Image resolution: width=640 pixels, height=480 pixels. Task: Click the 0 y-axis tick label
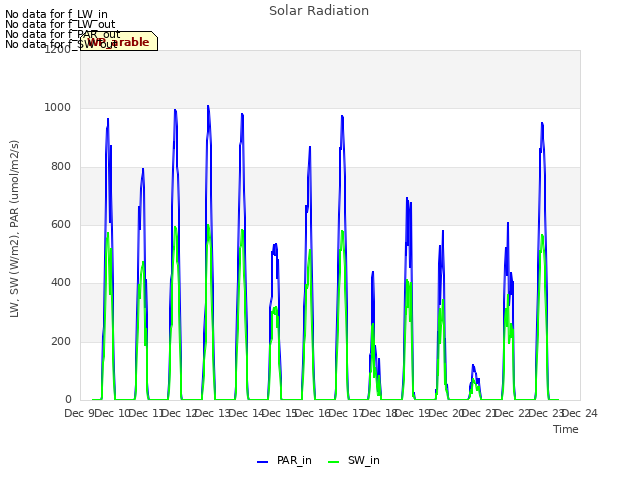click(x=68, y=400)
